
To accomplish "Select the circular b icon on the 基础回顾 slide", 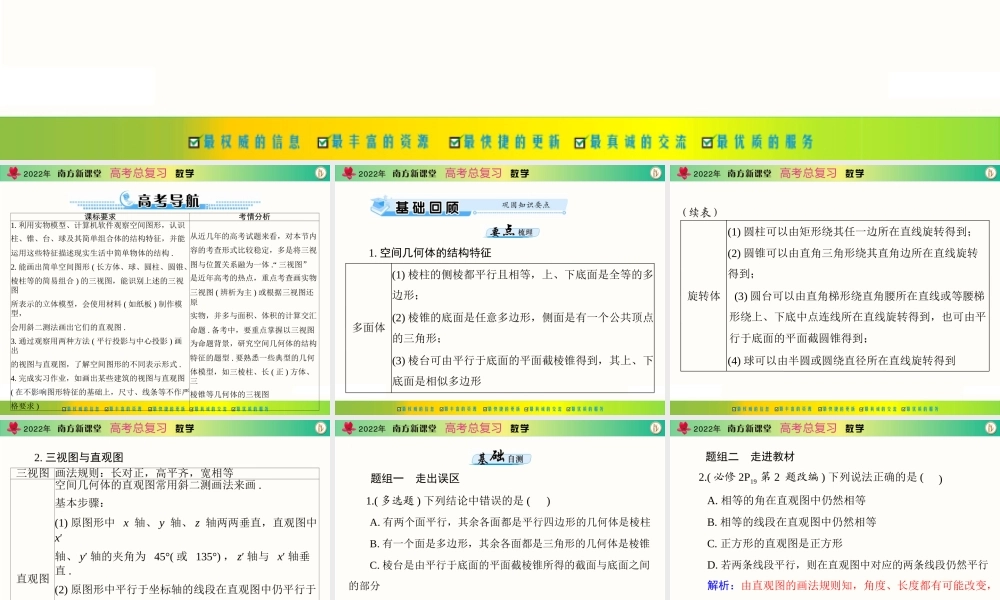I will (656, 172).
